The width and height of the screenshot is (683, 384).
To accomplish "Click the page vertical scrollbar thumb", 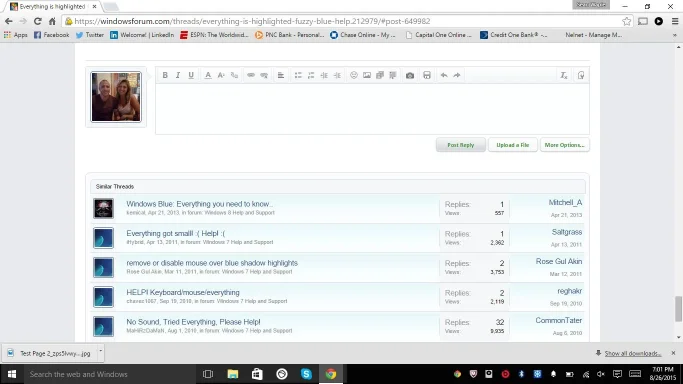I will point(678,308).
